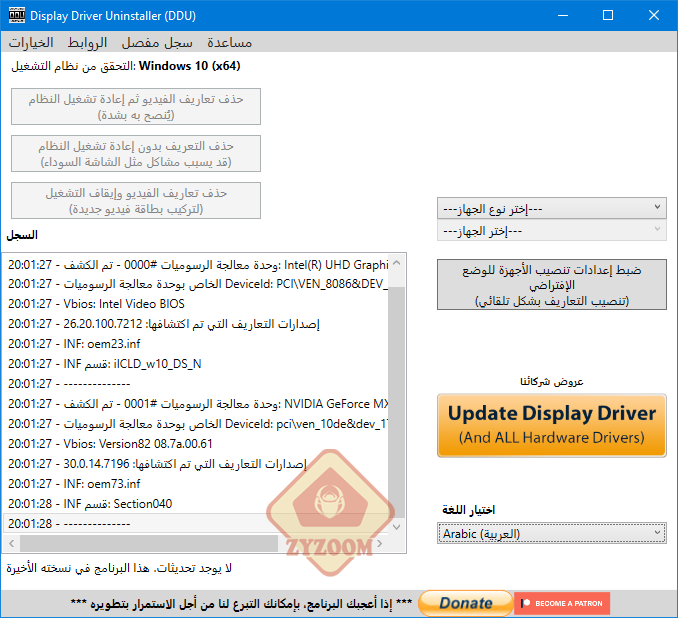Select log line Vbios: Intel Video BIOS
The height and width of the screenshot is (618, 678).
[196, 304]
